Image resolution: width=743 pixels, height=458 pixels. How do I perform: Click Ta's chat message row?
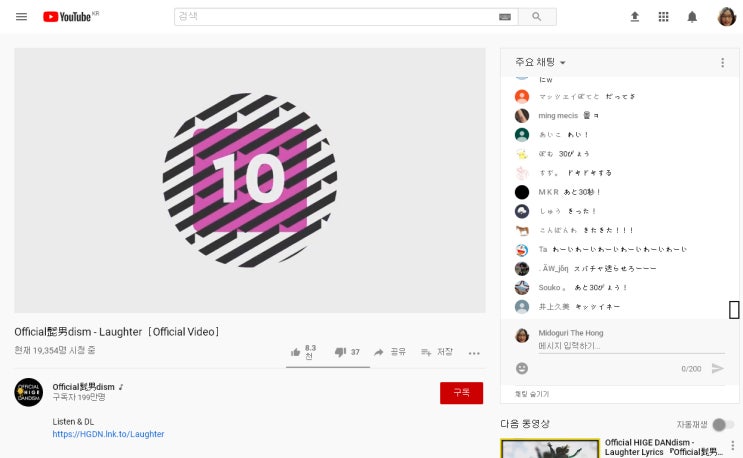click(x=618, y=249)
